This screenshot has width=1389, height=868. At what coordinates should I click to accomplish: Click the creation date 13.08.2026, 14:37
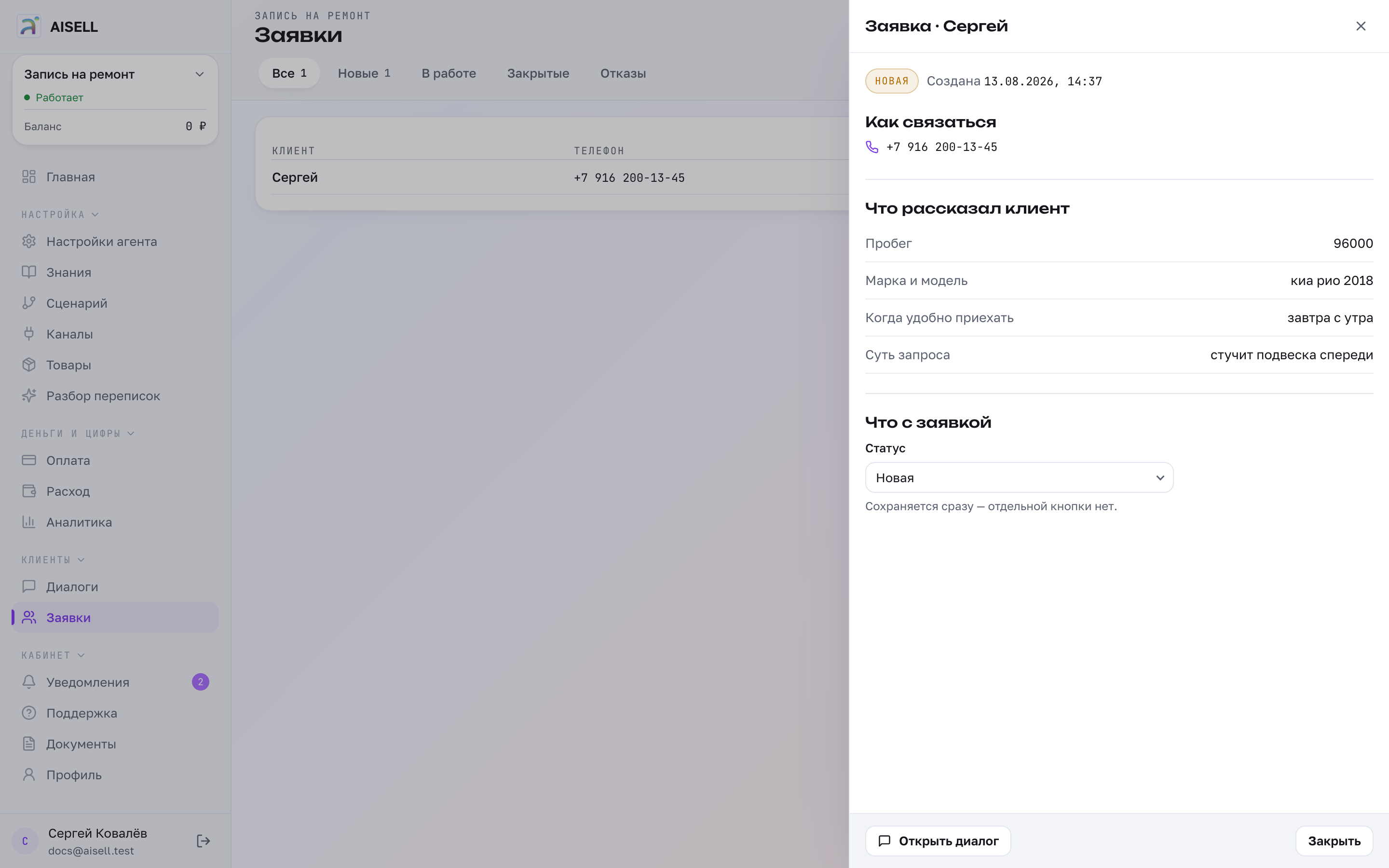[x=1043, y=81]
